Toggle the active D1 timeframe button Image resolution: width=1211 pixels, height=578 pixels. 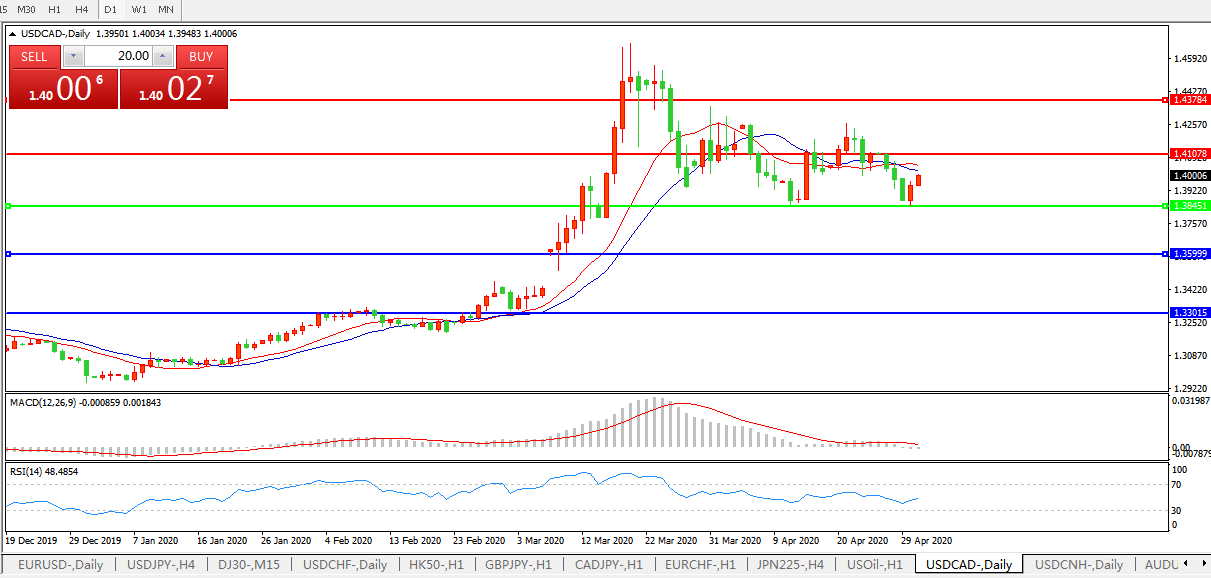point(110,9)
